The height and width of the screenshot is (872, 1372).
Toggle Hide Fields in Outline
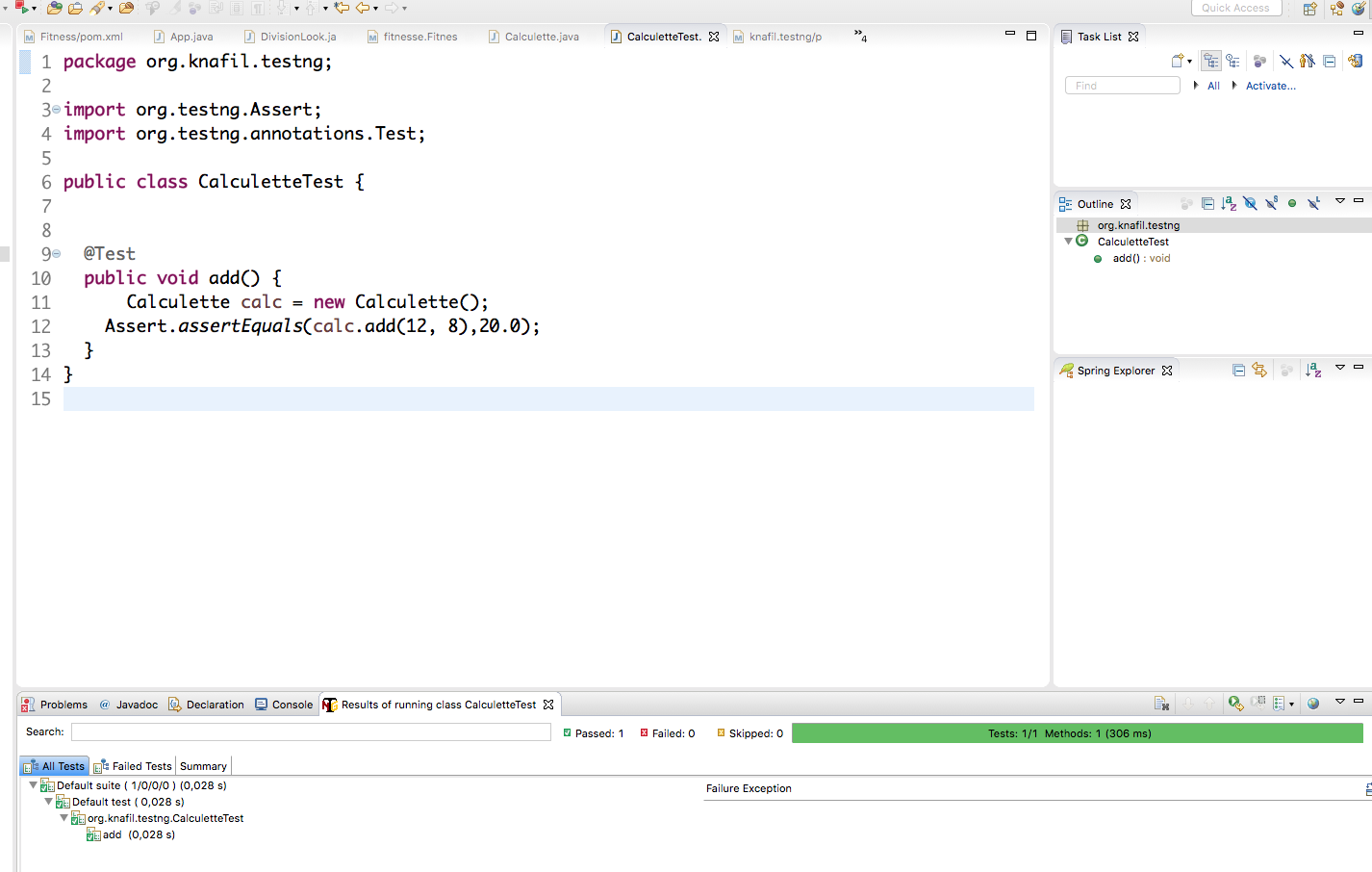click(x=1250, y=203)
